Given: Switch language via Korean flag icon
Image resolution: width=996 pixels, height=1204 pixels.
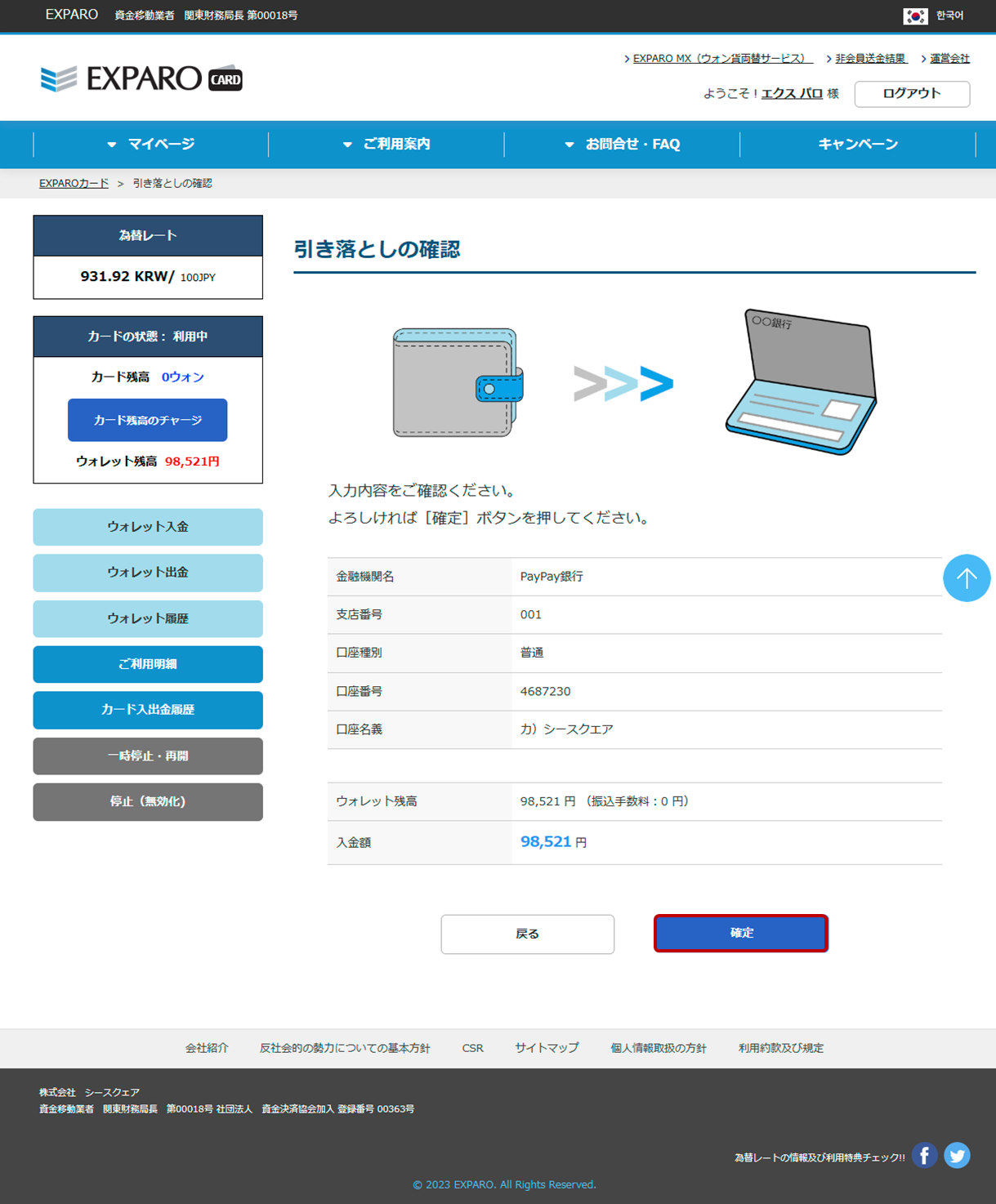Looking at the screenshot, I should tap(915, 16).
